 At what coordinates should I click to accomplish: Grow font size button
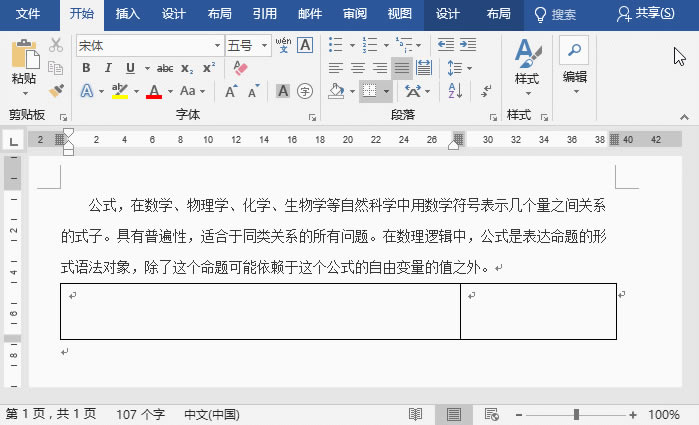(x=231, y=91)
